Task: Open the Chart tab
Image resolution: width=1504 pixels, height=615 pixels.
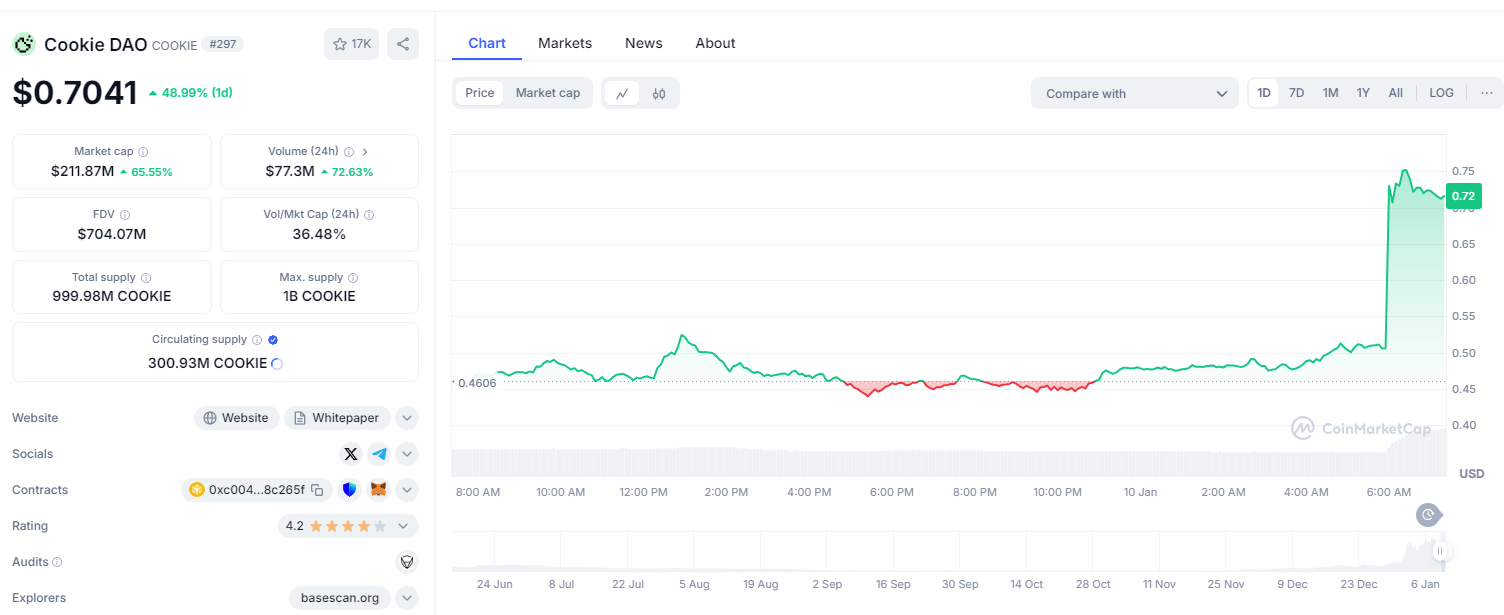Action: coord(487,43)
